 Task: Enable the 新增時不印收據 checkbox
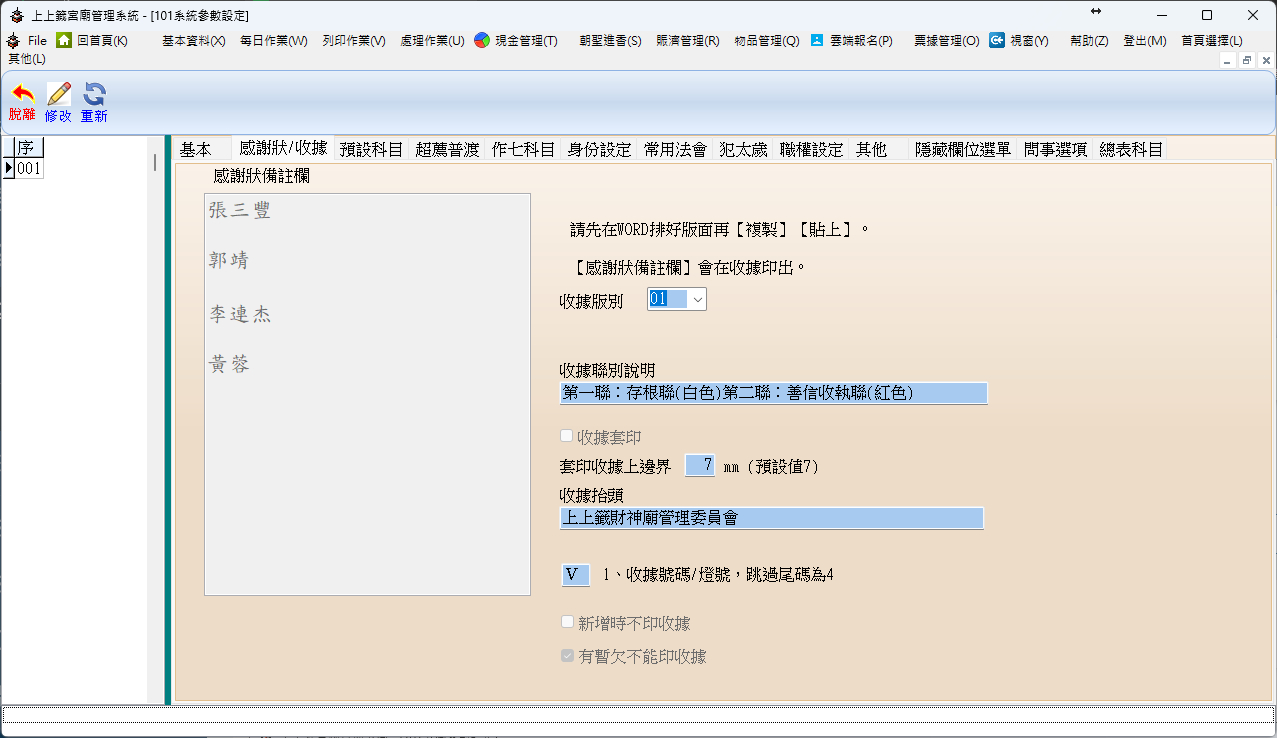click(567, 623)
